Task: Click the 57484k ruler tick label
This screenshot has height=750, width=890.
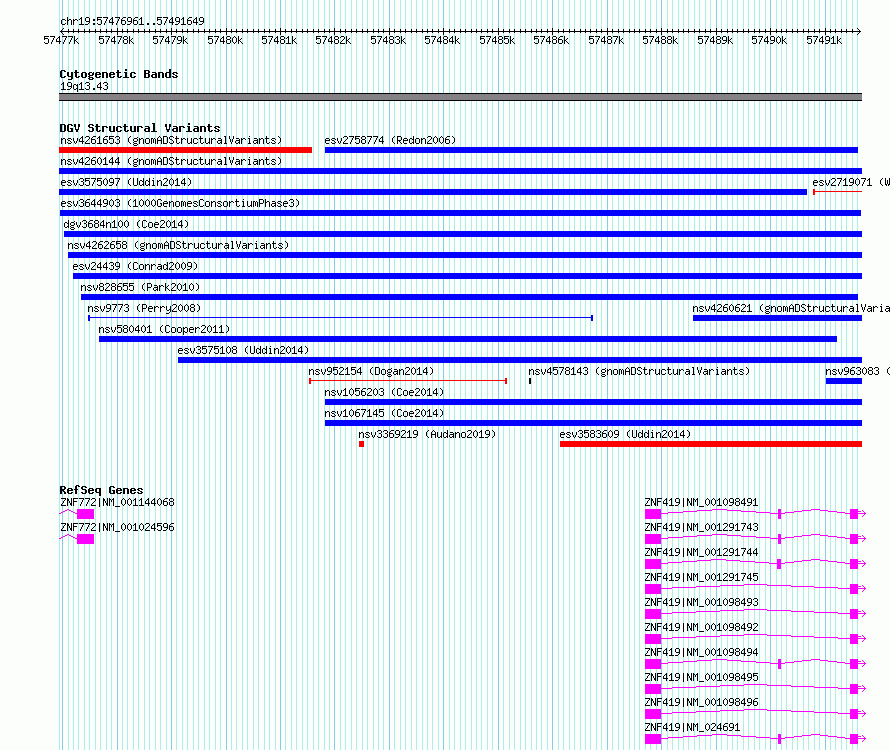Action: click(x=442, y=41)
